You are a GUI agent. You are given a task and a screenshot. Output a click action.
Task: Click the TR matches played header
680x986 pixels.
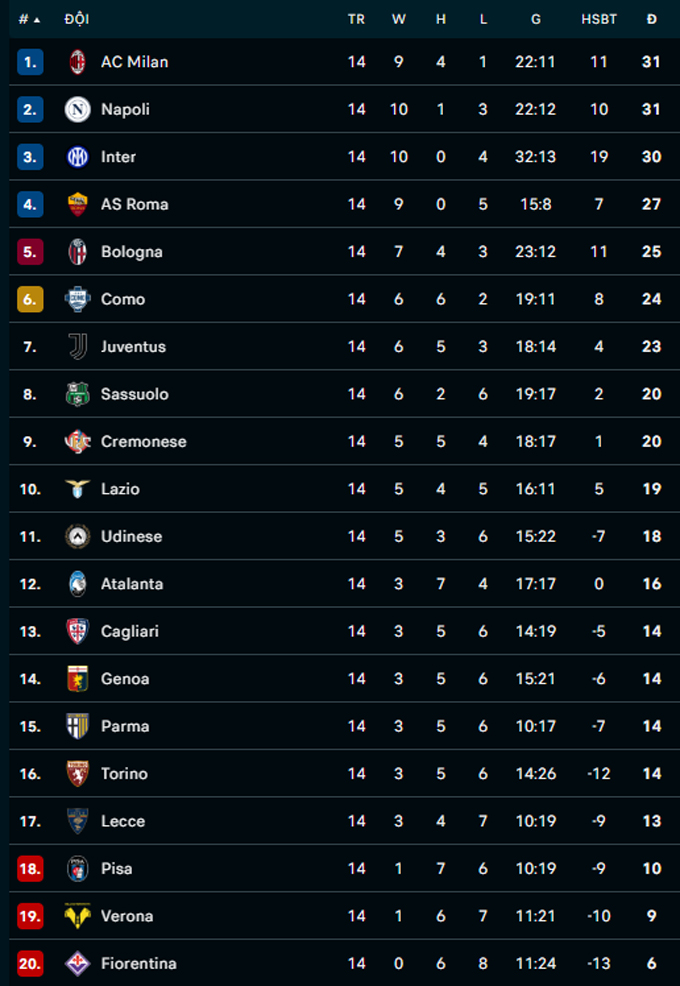pyautogui.click(x=356, y=19)
